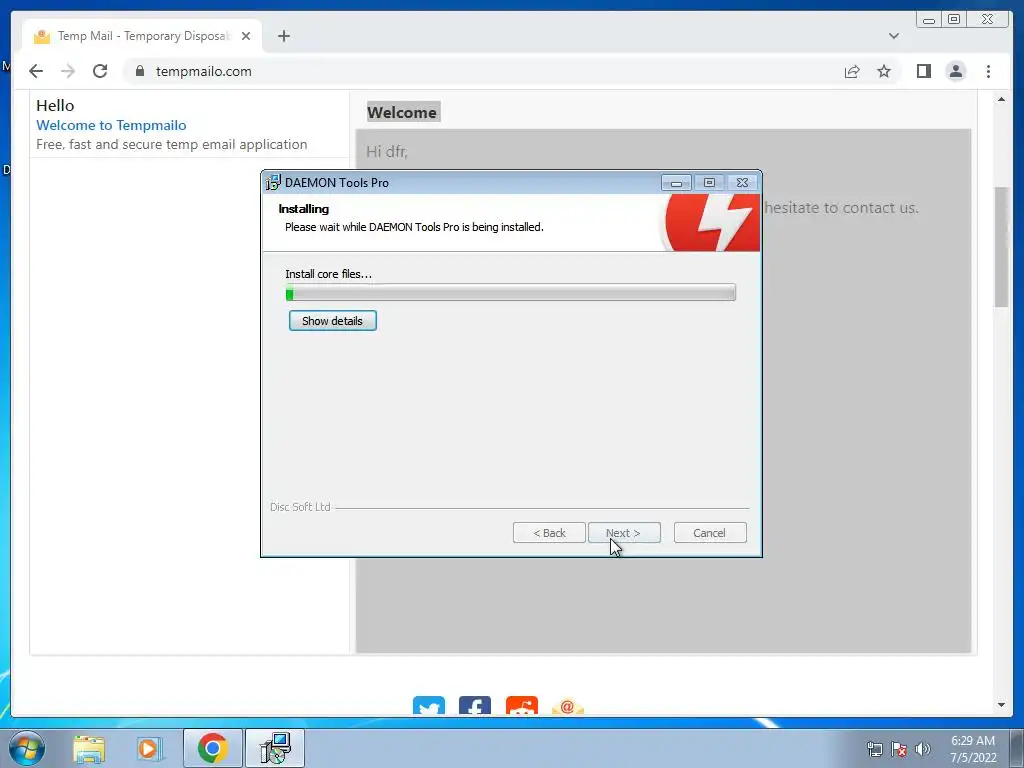Open Windows Explorer from taskbar

tap(89, 749)
